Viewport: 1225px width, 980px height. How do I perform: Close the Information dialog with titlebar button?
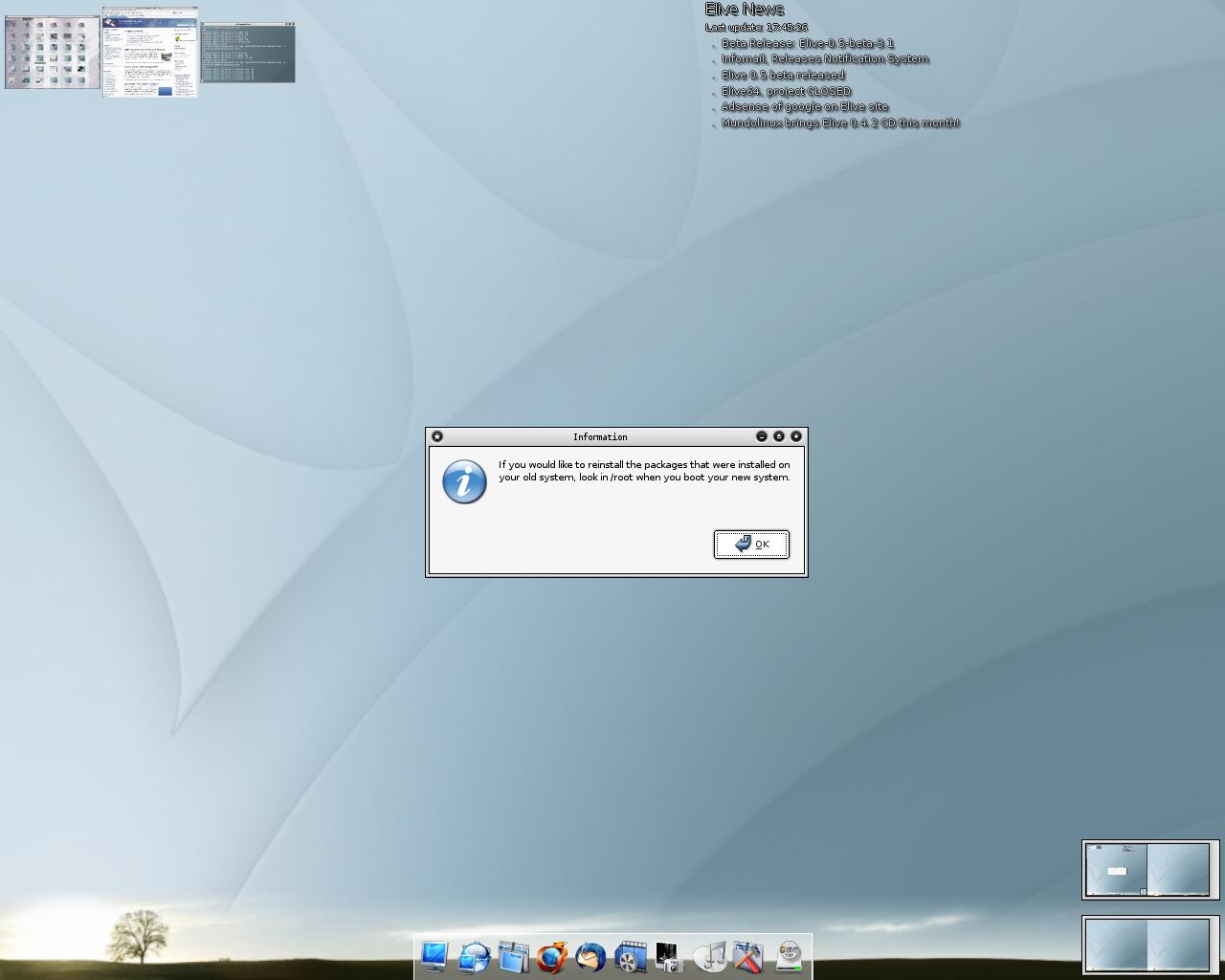796,436
